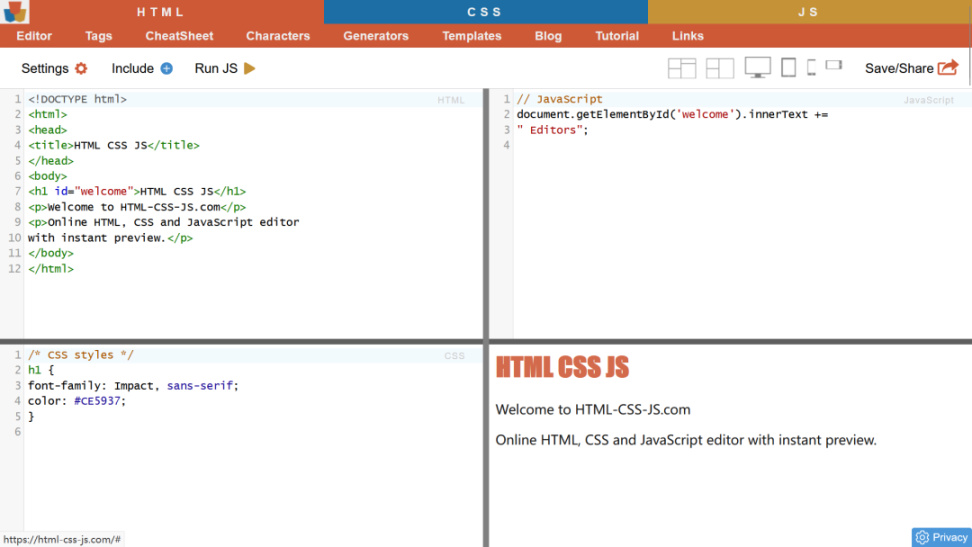Image resolution: width=972 pixels, height=547 pixels.
Task: Switch to mobile phone preview
Action: coord(811,67)
